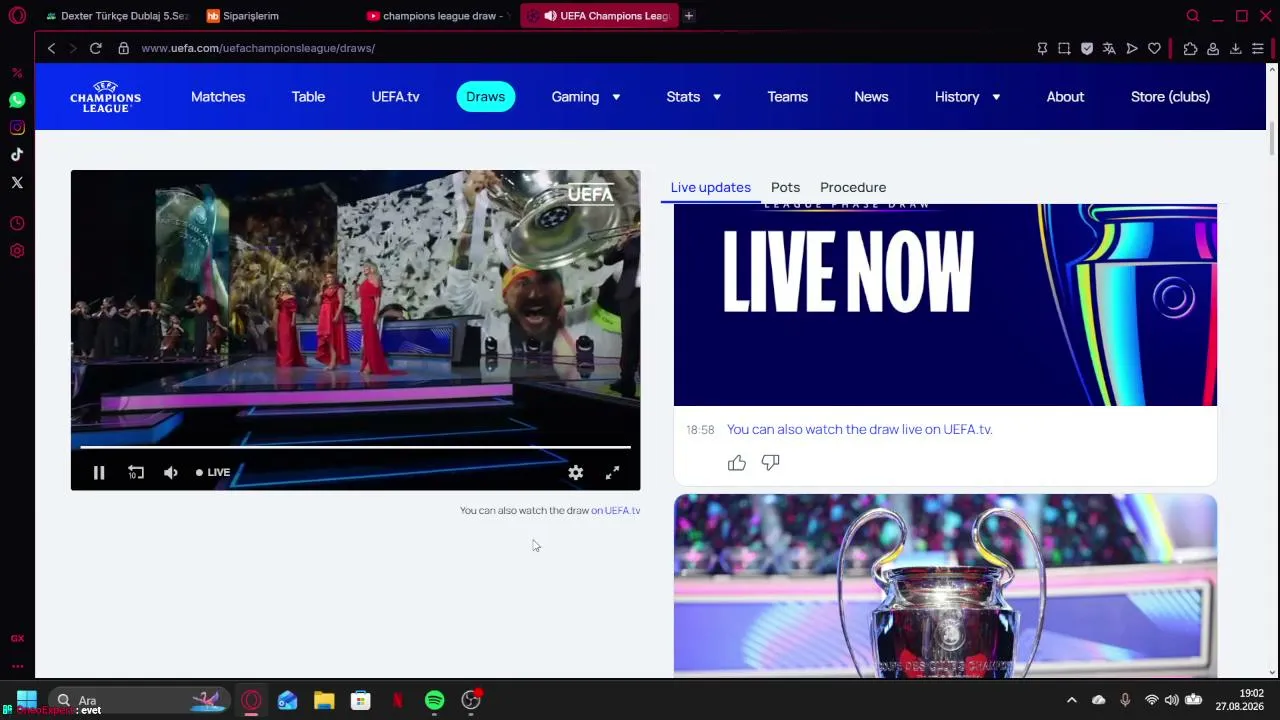Screen dimensions: 1280x720
Task: Switch to the Pots tab
Action: click(785, 187)
